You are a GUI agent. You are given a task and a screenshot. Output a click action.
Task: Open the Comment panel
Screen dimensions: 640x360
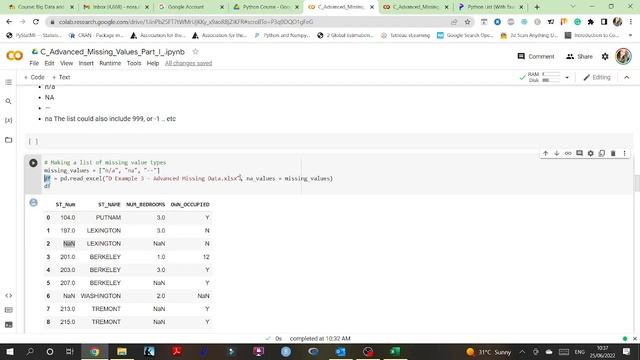tap(536, 56)
